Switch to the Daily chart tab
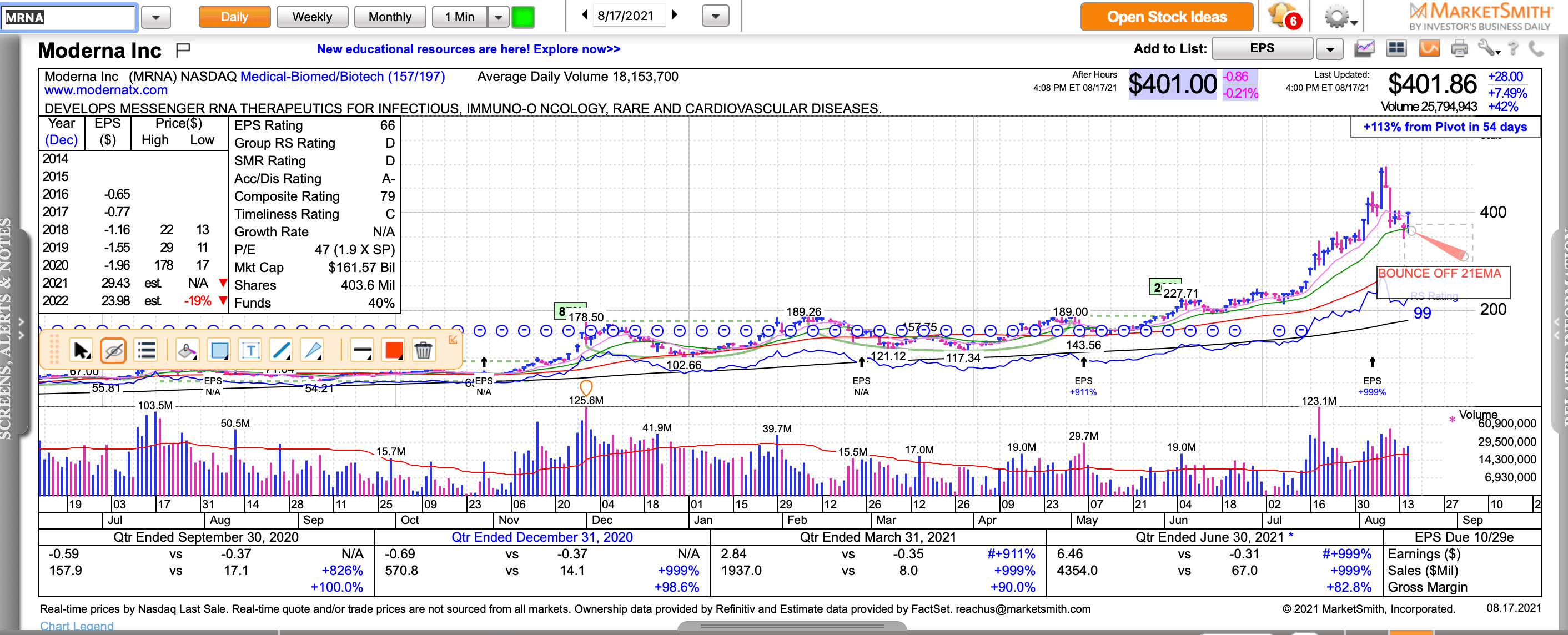This screenshot has height=635, width=1568. 234,17
